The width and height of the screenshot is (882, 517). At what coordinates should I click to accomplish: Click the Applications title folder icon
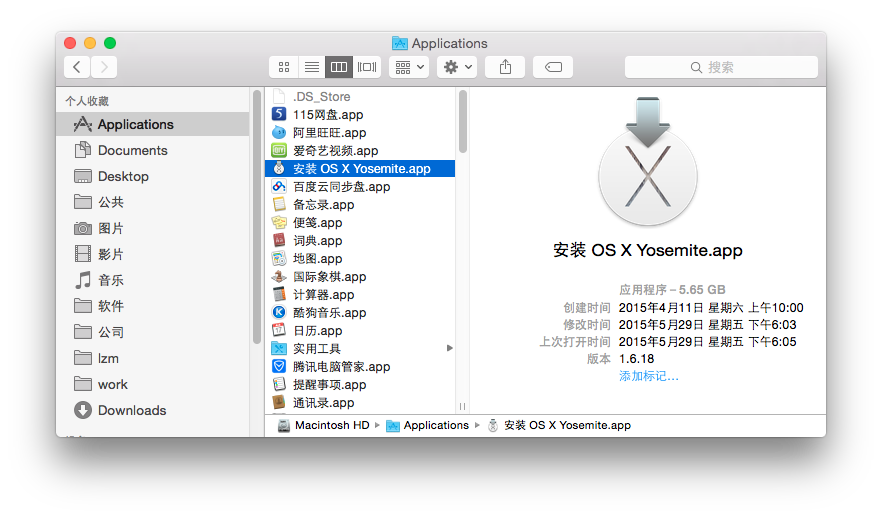400,43
